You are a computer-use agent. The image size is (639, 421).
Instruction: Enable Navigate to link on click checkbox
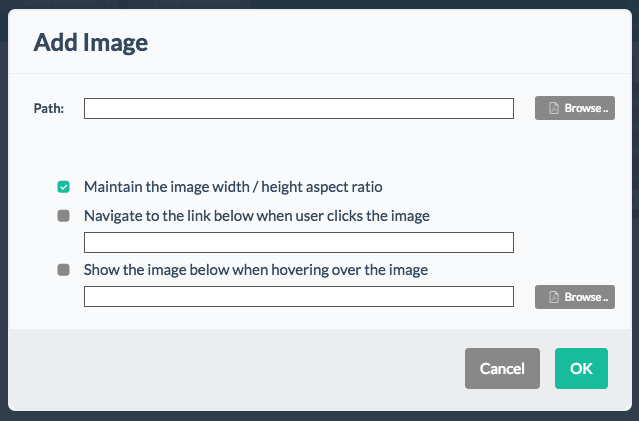64,216
